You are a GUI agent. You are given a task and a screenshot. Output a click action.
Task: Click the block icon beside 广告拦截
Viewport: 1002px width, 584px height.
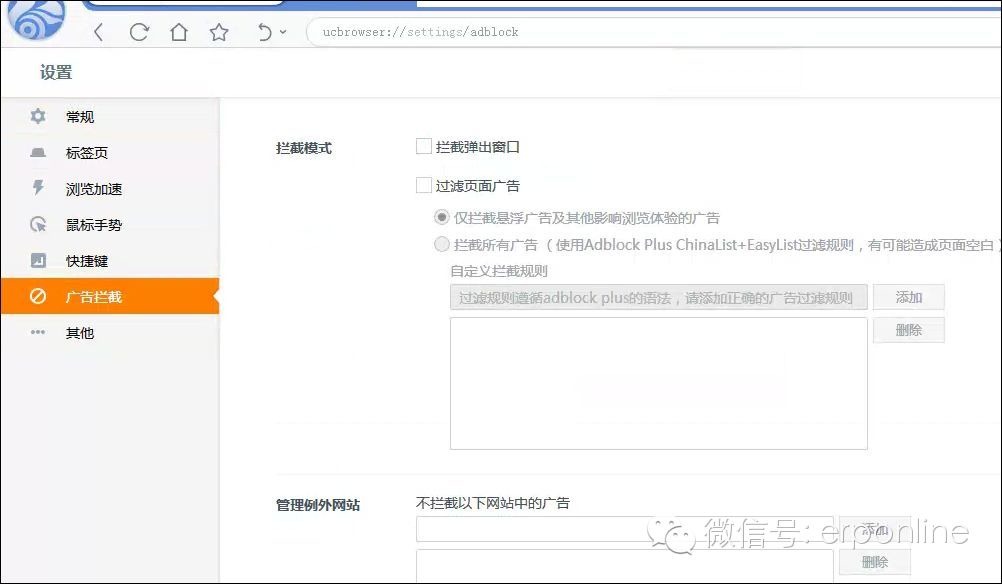(38, 296)
